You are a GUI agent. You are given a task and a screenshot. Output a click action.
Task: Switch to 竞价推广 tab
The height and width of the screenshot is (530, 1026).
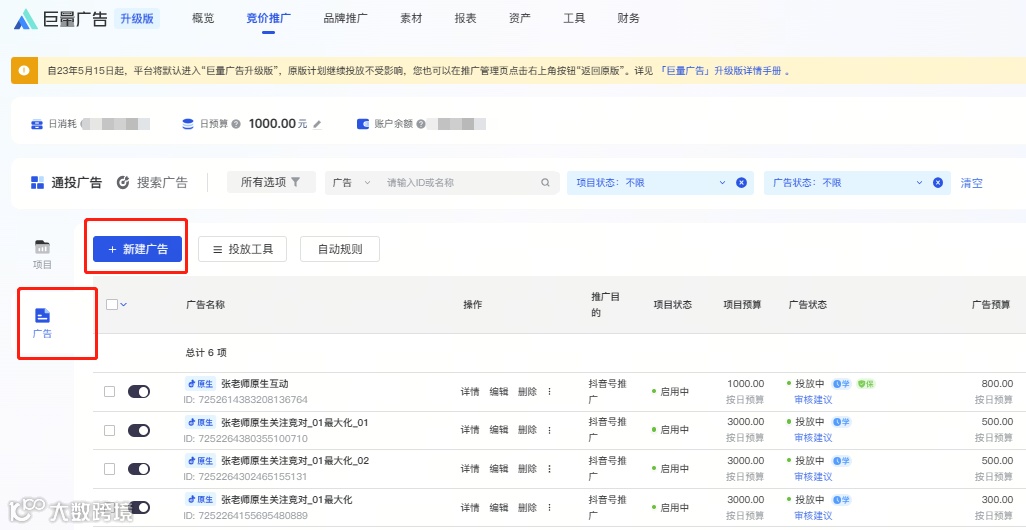point(268,18)
